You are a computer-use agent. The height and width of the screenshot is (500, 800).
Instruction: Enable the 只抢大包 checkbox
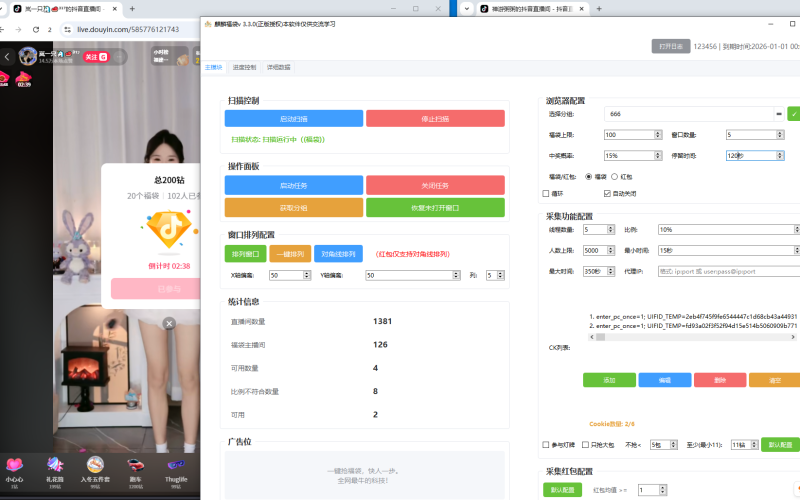coord(586,444)
